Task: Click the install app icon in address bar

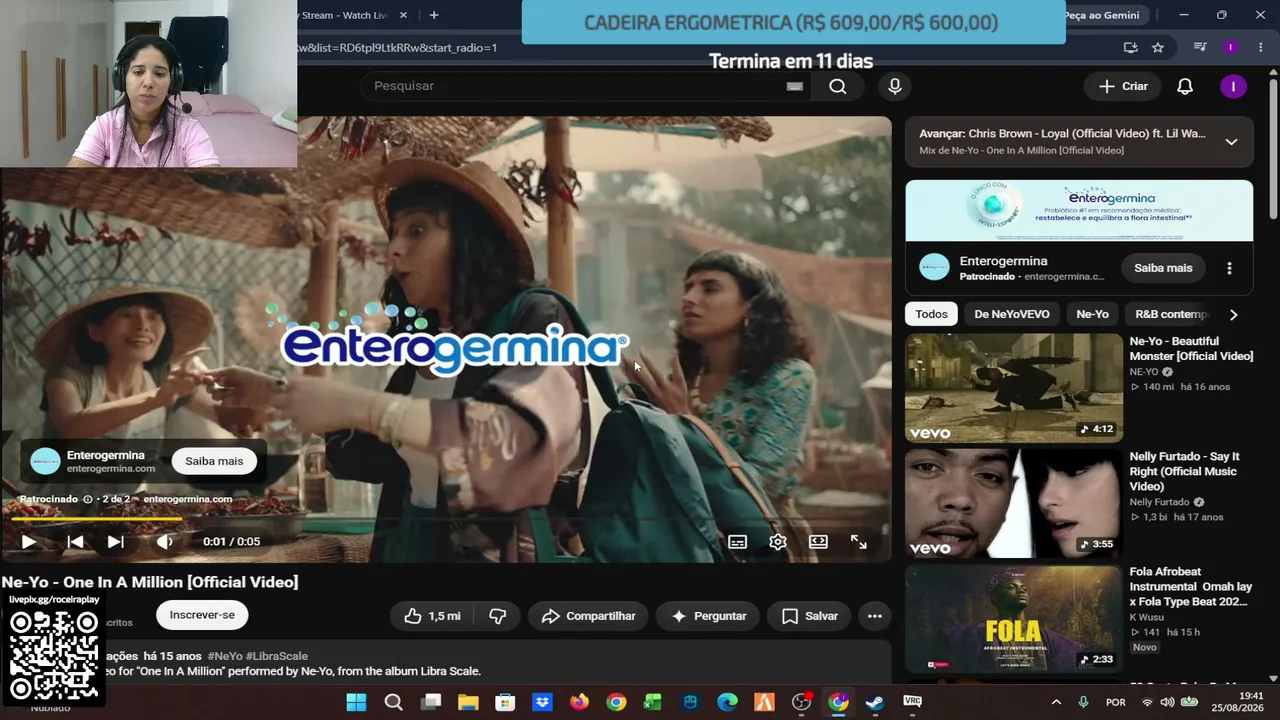Action: pos(1130,47)
